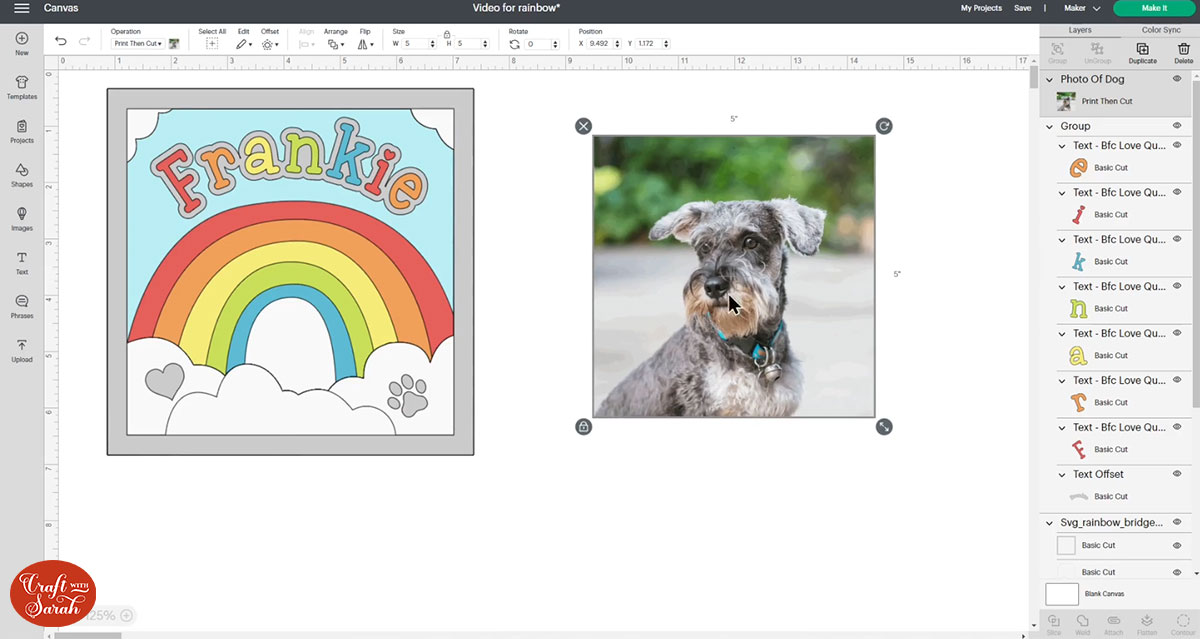Screen dimensions: 1200x639
Task: Hide the Photo Of Dog layer
Action: pyautogui.click(x=1177, y=79)
